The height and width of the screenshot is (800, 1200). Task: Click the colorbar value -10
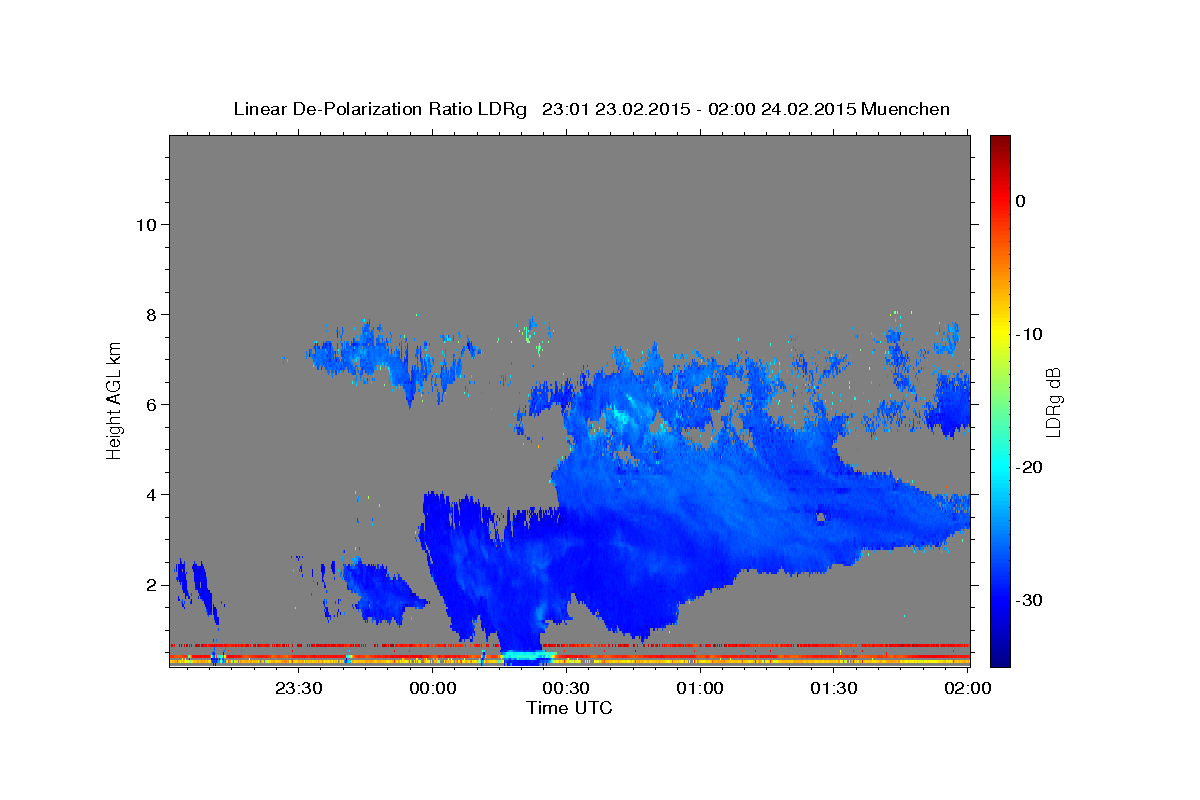tap(1028, 334)
